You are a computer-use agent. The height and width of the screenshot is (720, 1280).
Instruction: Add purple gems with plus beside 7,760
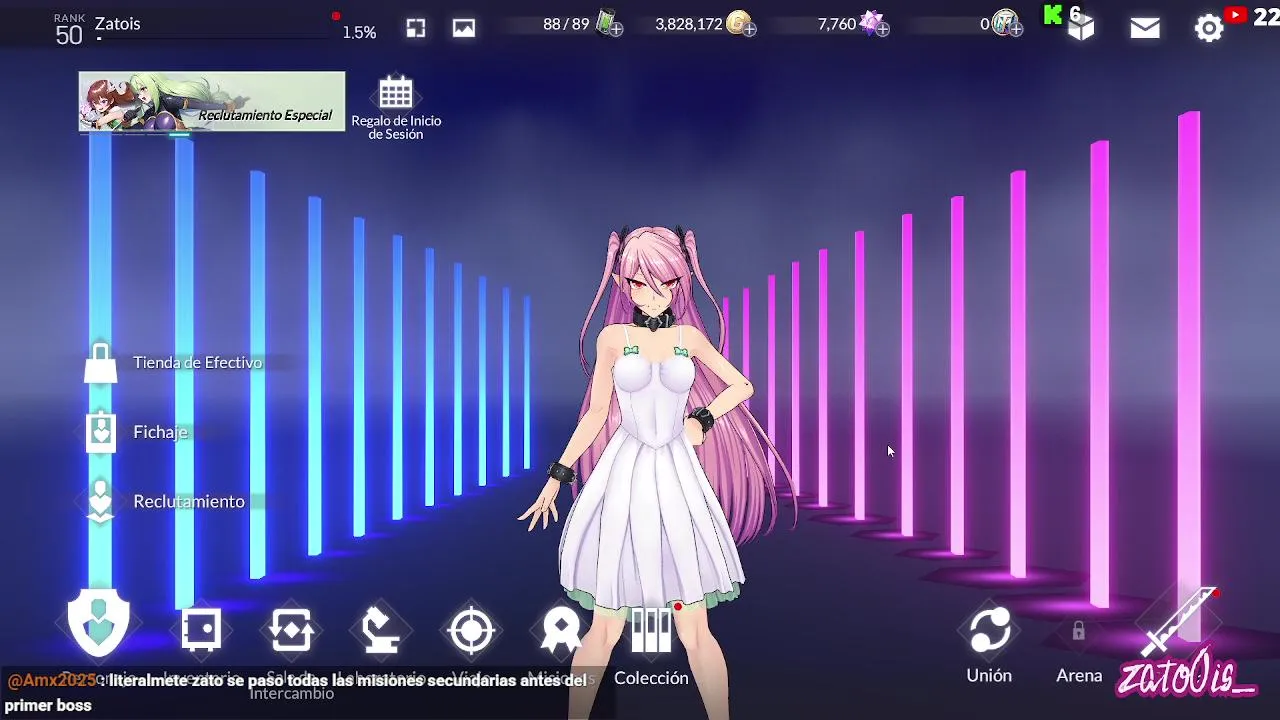882,30
